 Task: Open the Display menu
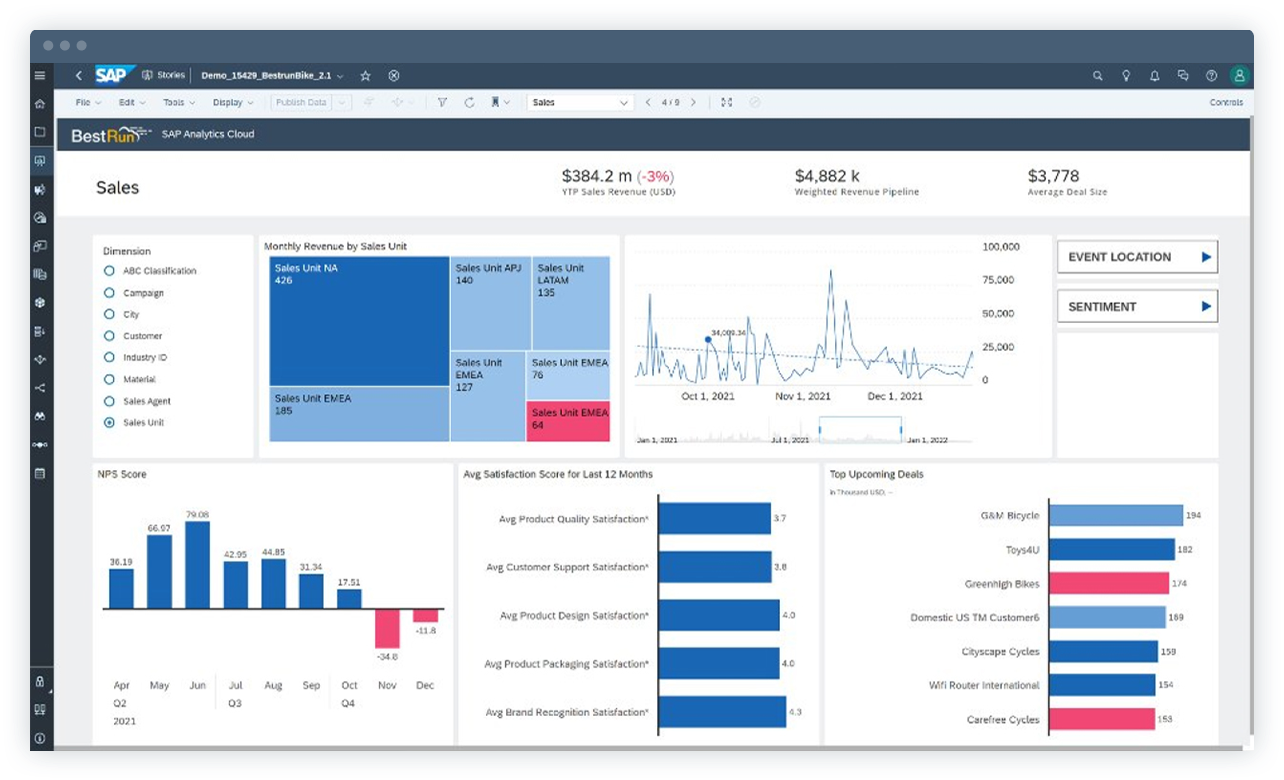tap(232, 102)
